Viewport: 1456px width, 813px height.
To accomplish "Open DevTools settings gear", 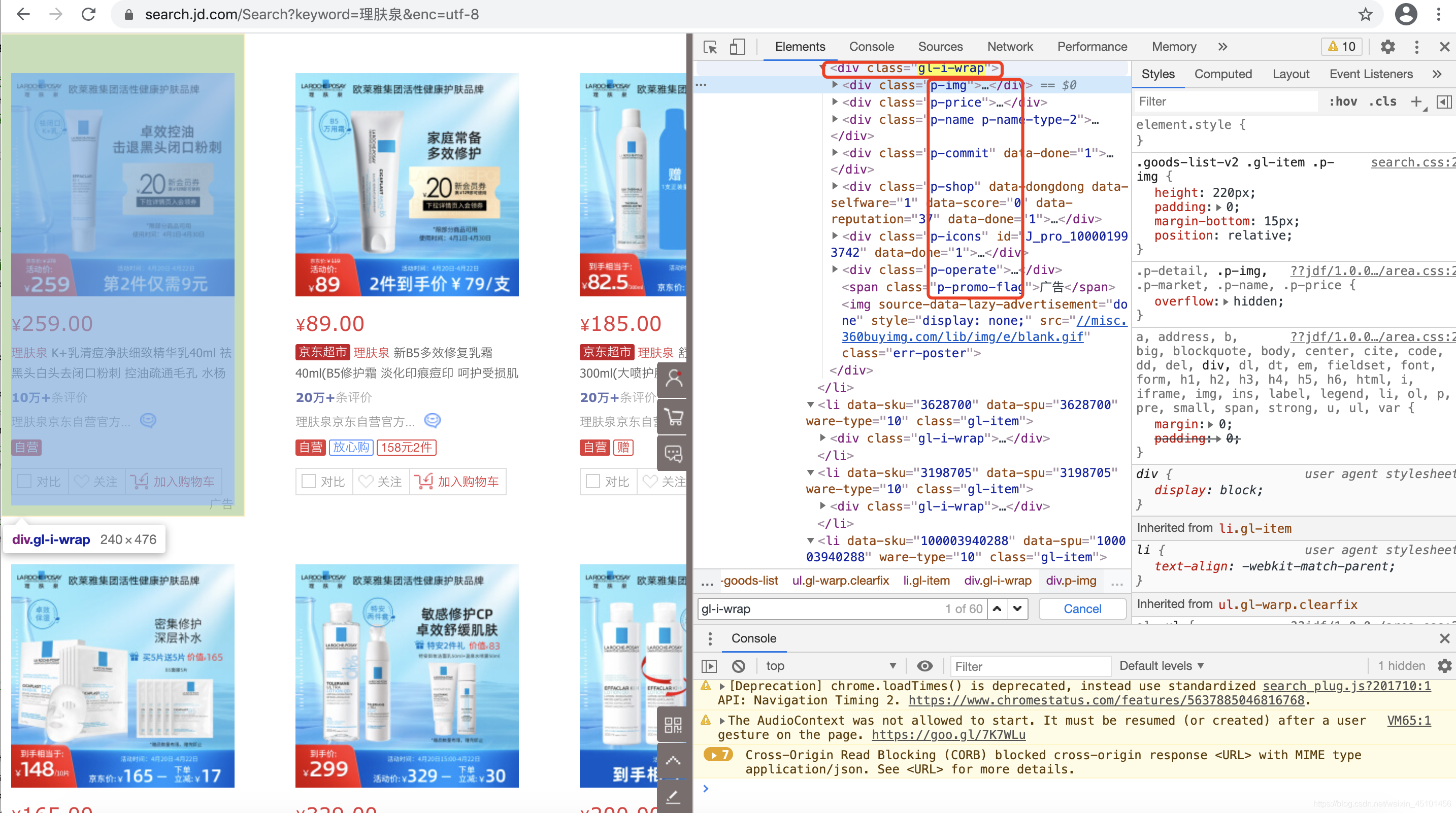I will tap(1387, 47).
